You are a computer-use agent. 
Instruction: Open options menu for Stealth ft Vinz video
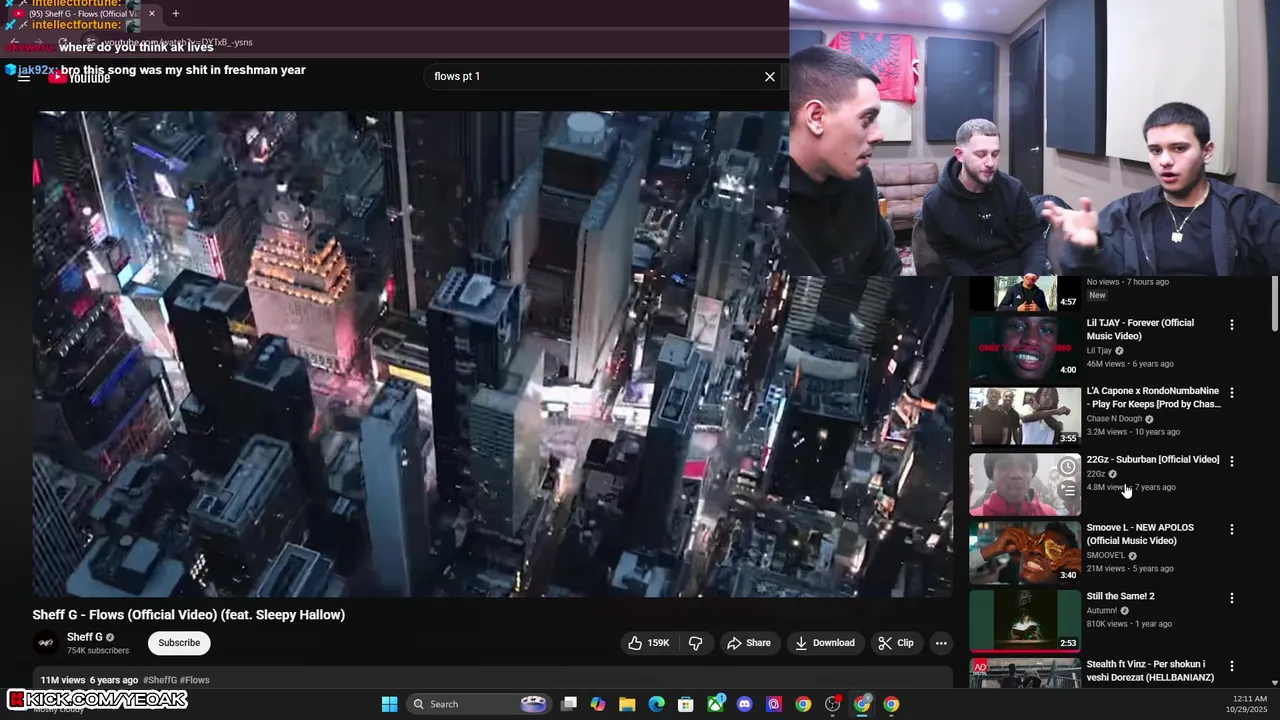click(x=1232, y=666)
